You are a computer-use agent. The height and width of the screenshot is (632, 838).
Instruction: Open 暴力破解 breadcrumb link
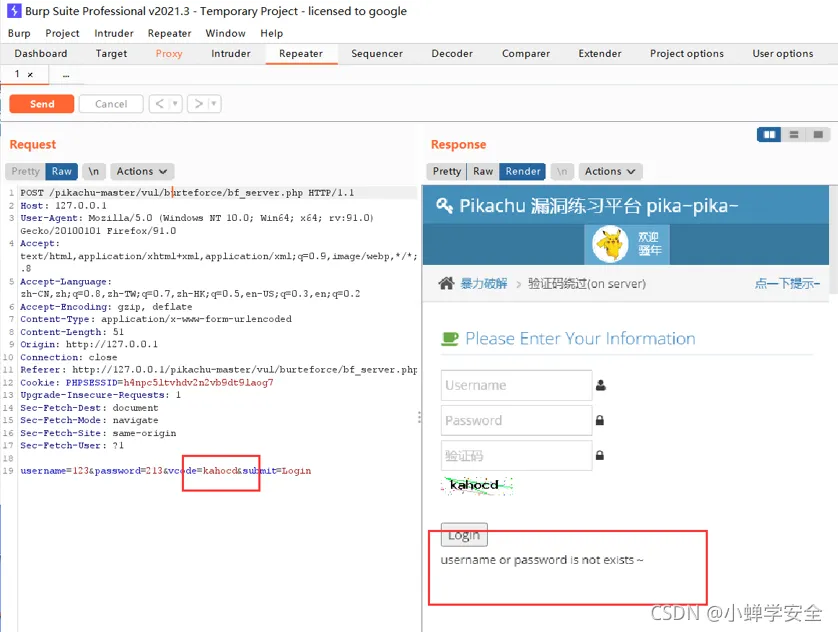pos(484,283)
